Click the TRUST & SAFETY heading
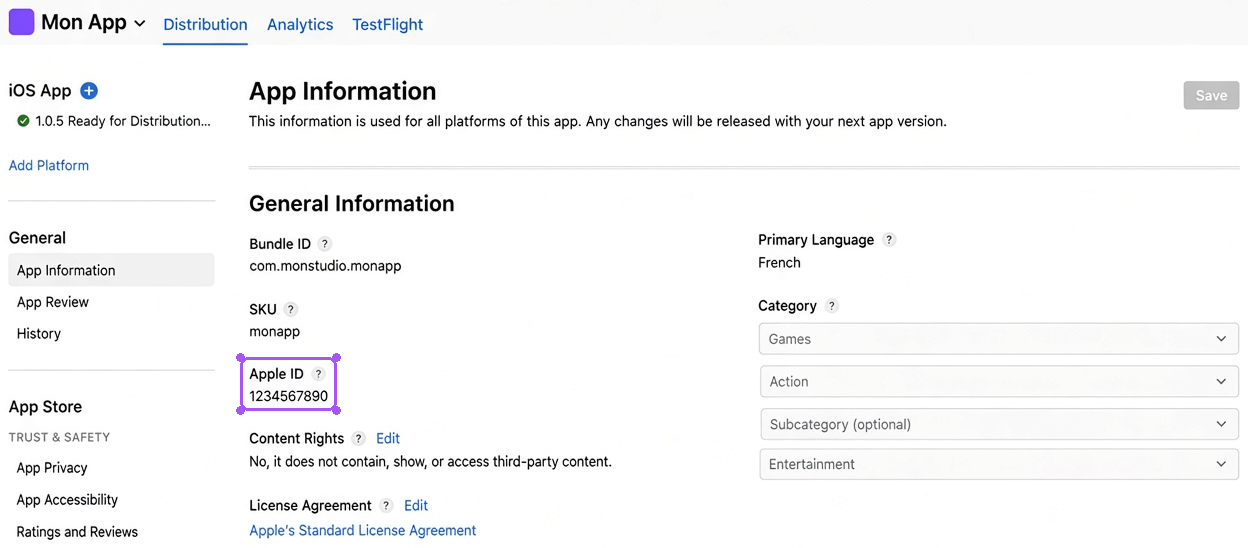The height and width of the screenshot is (548, 1248). pyautogui.click(x=59, y=437)
